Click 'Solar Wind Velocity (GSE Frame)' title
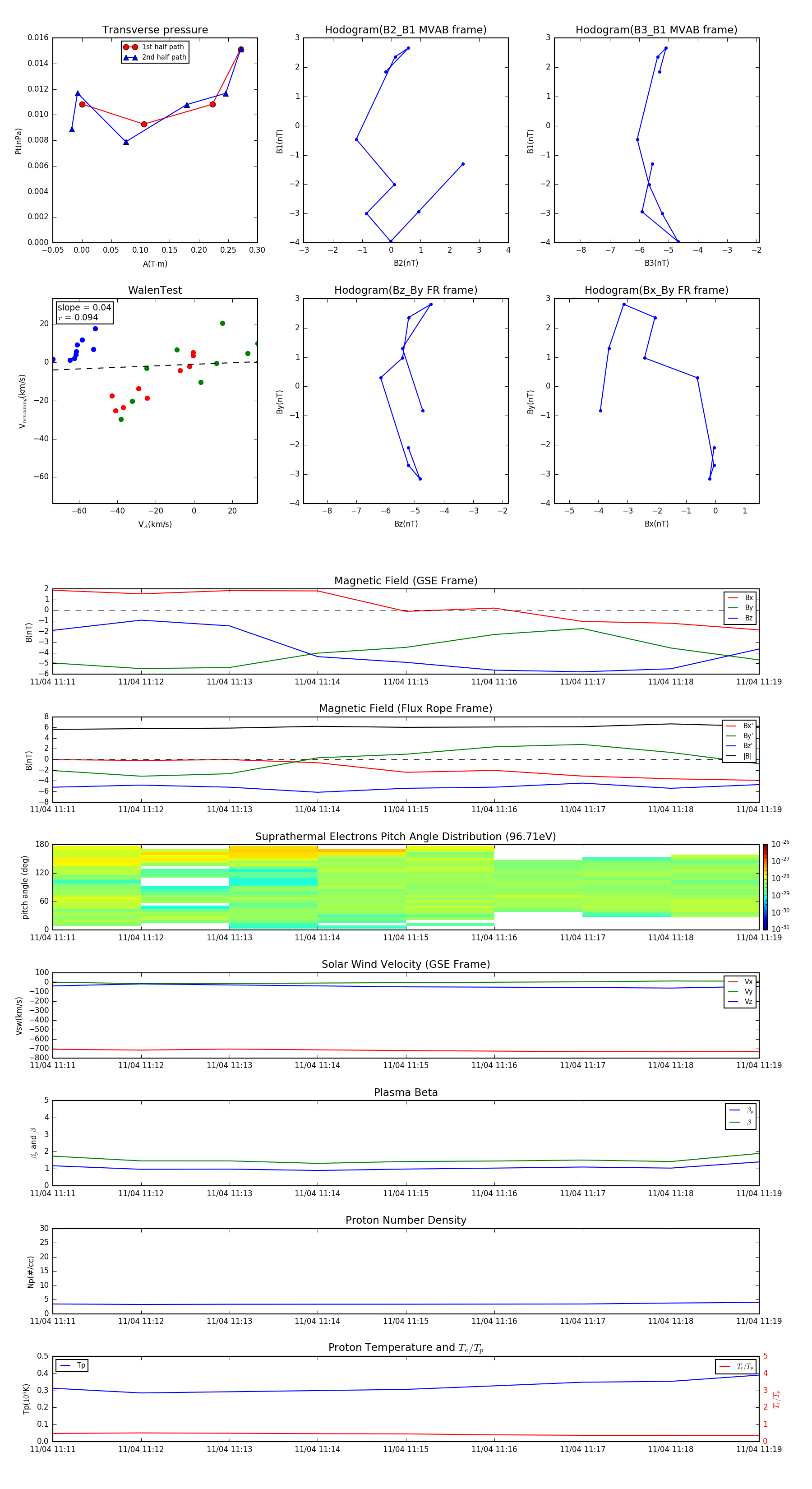 (406, 965)
